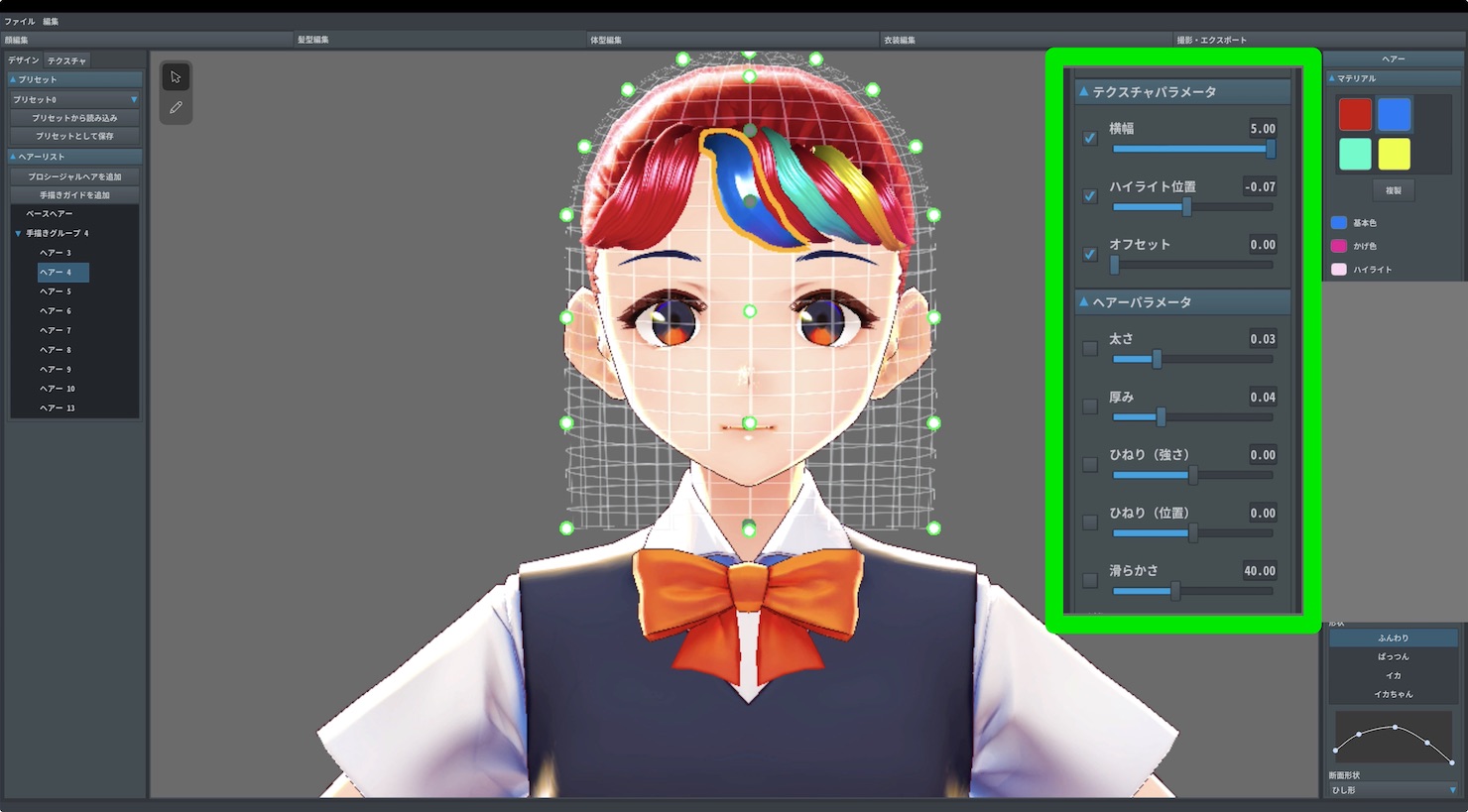Enable the 厚み checkbox
The image size is (1468, 812).
coord(1090,406)
